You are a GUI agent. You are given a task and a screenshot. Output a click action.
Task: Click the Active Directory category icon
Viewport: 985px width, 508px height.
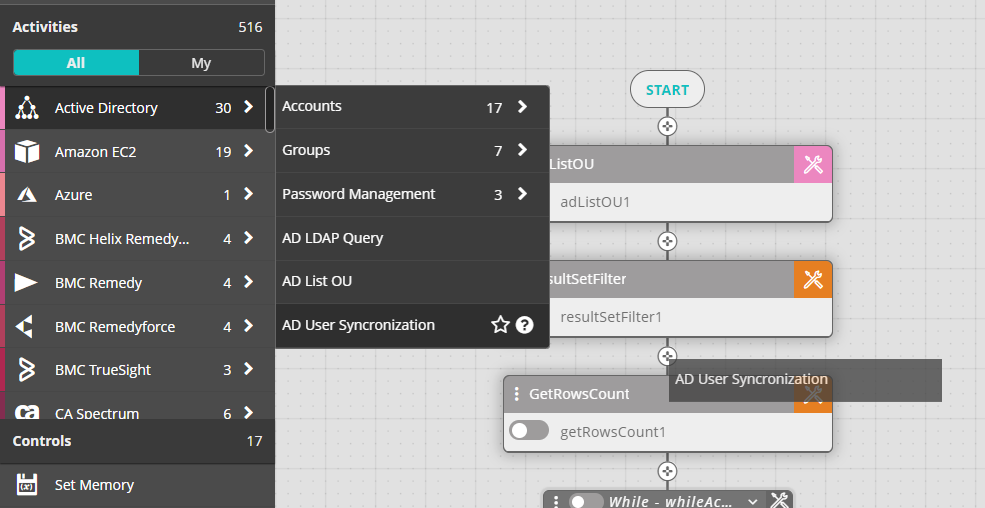click(x=26, y=108)
